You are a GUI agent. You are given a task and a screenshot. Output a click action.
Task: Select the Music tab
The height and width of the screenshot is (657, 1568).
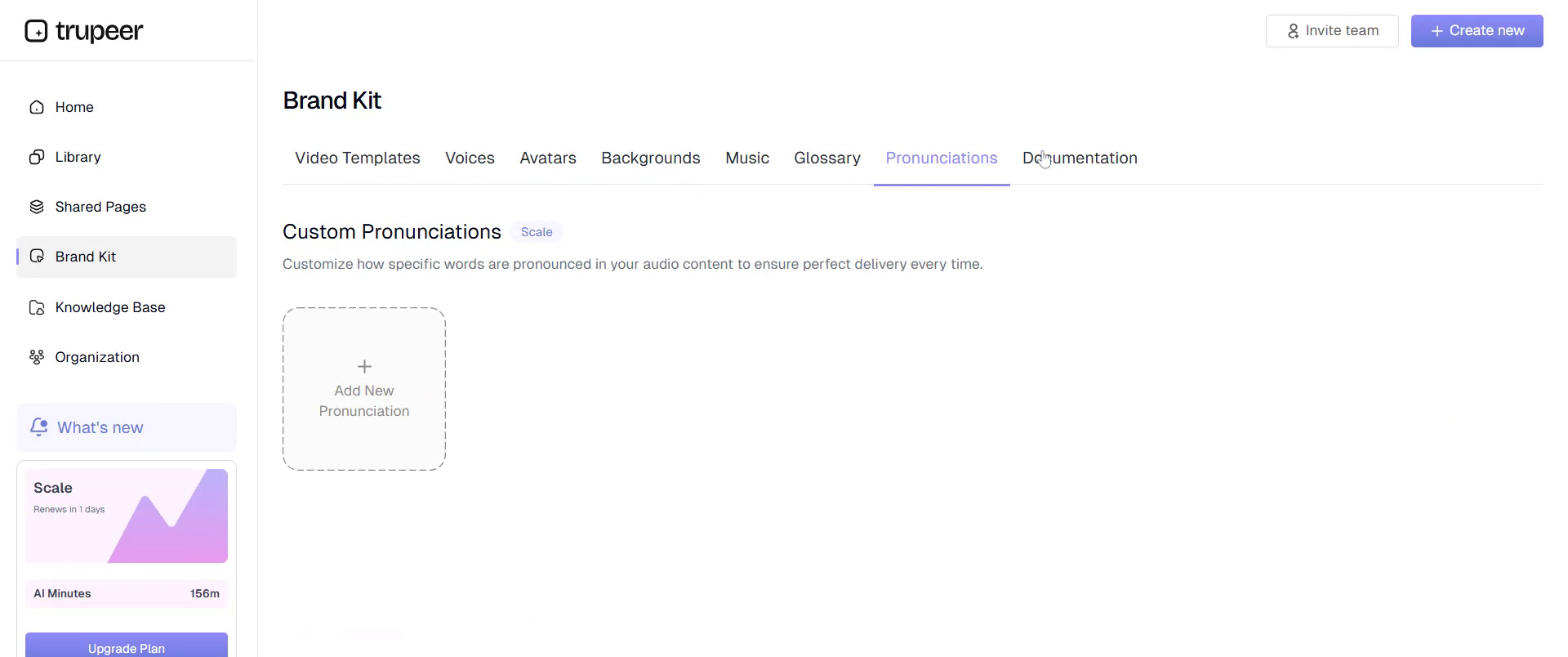point(747,158)
